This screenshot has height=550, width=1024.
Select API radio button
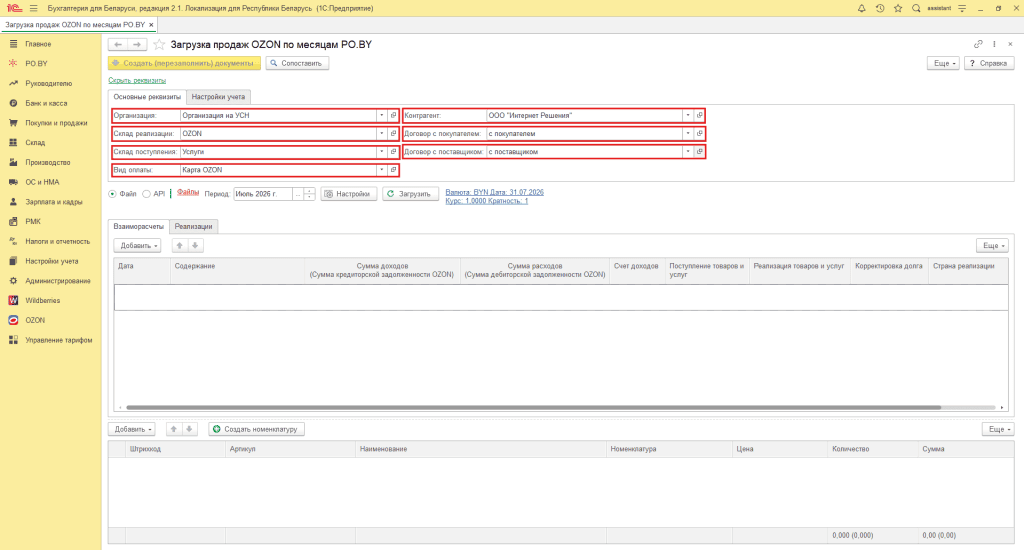point(146,194)
